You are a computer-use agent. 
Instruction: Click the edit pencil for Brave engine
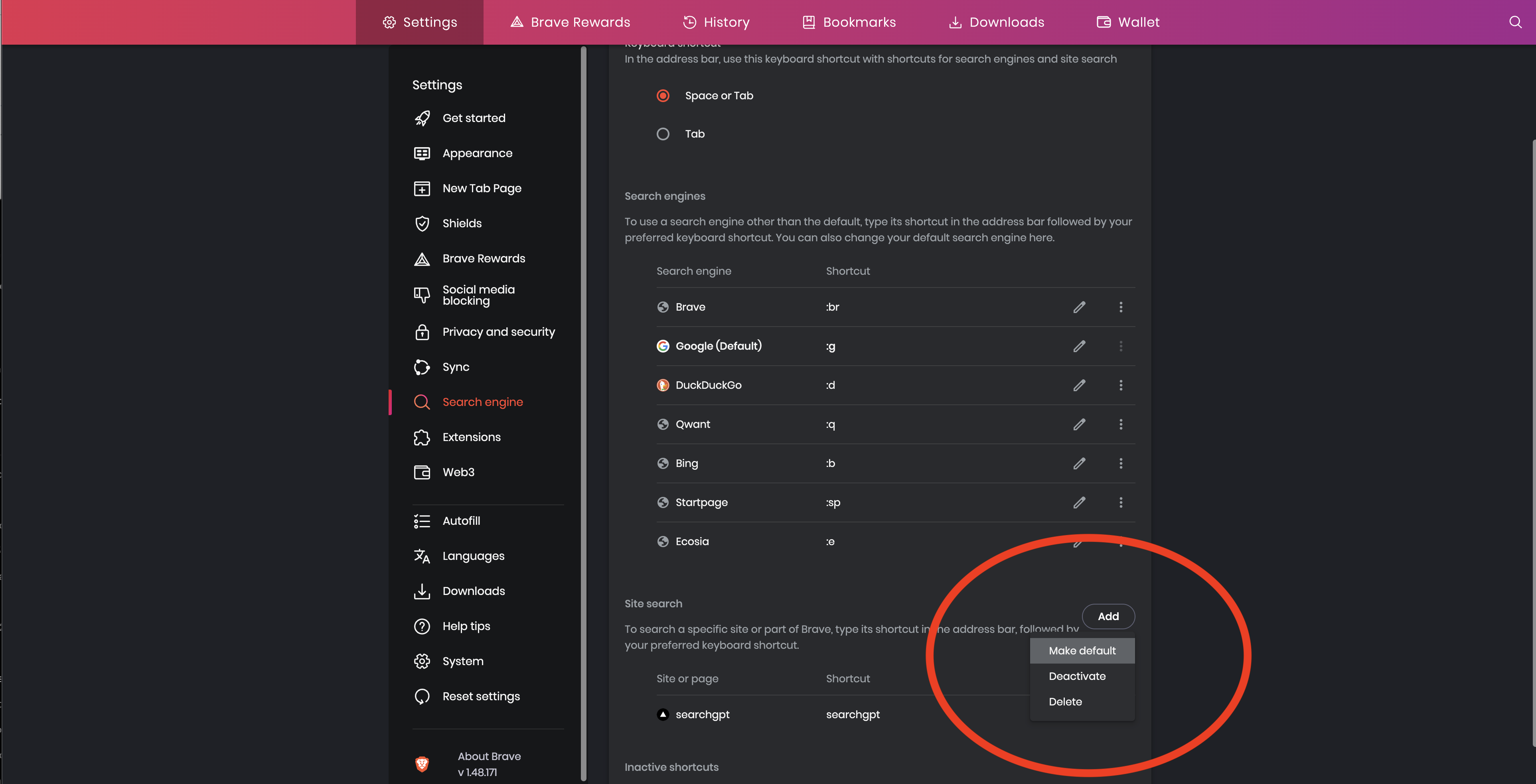[x=1079, y=307]
